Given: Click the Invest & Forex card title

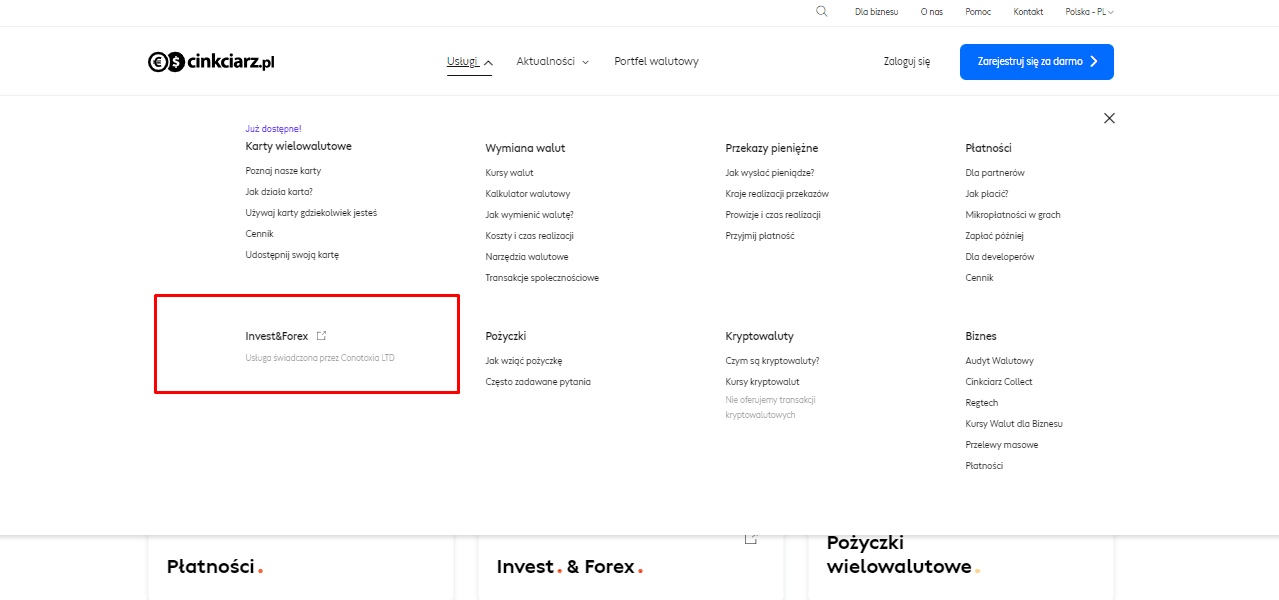Looking at the screenshot, I should click(x=570, y=567).
